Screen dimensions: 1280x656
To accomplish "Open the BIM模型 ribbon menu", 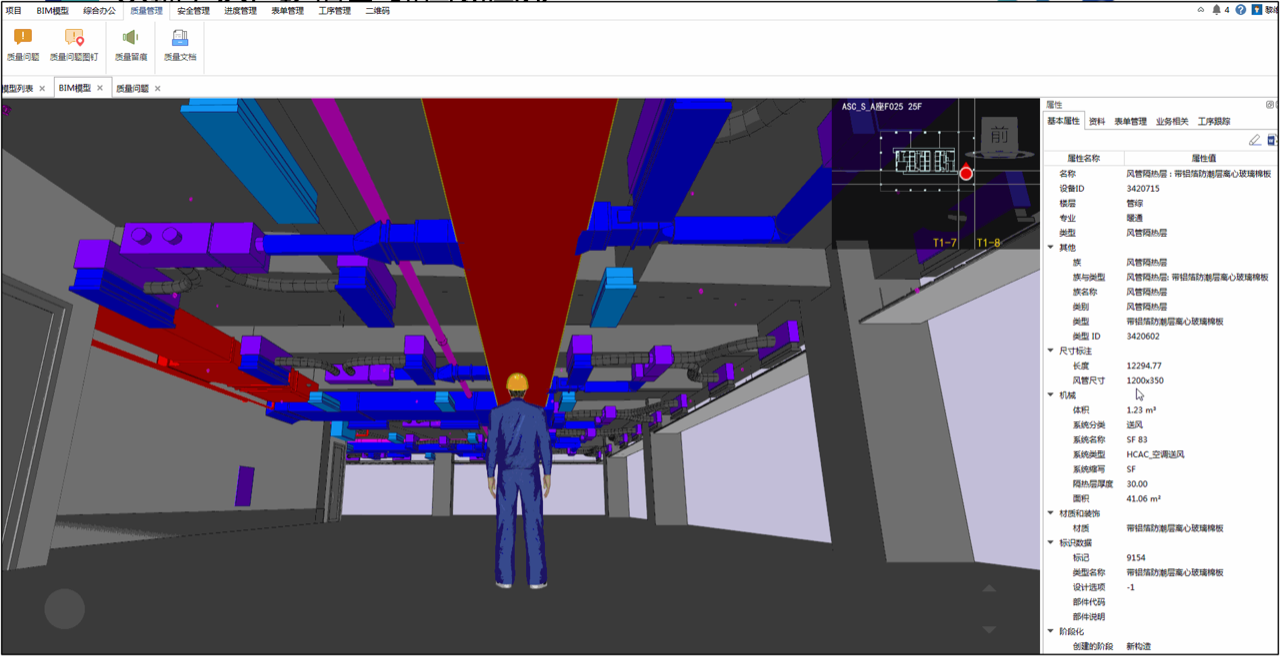I will pos(53,10).
